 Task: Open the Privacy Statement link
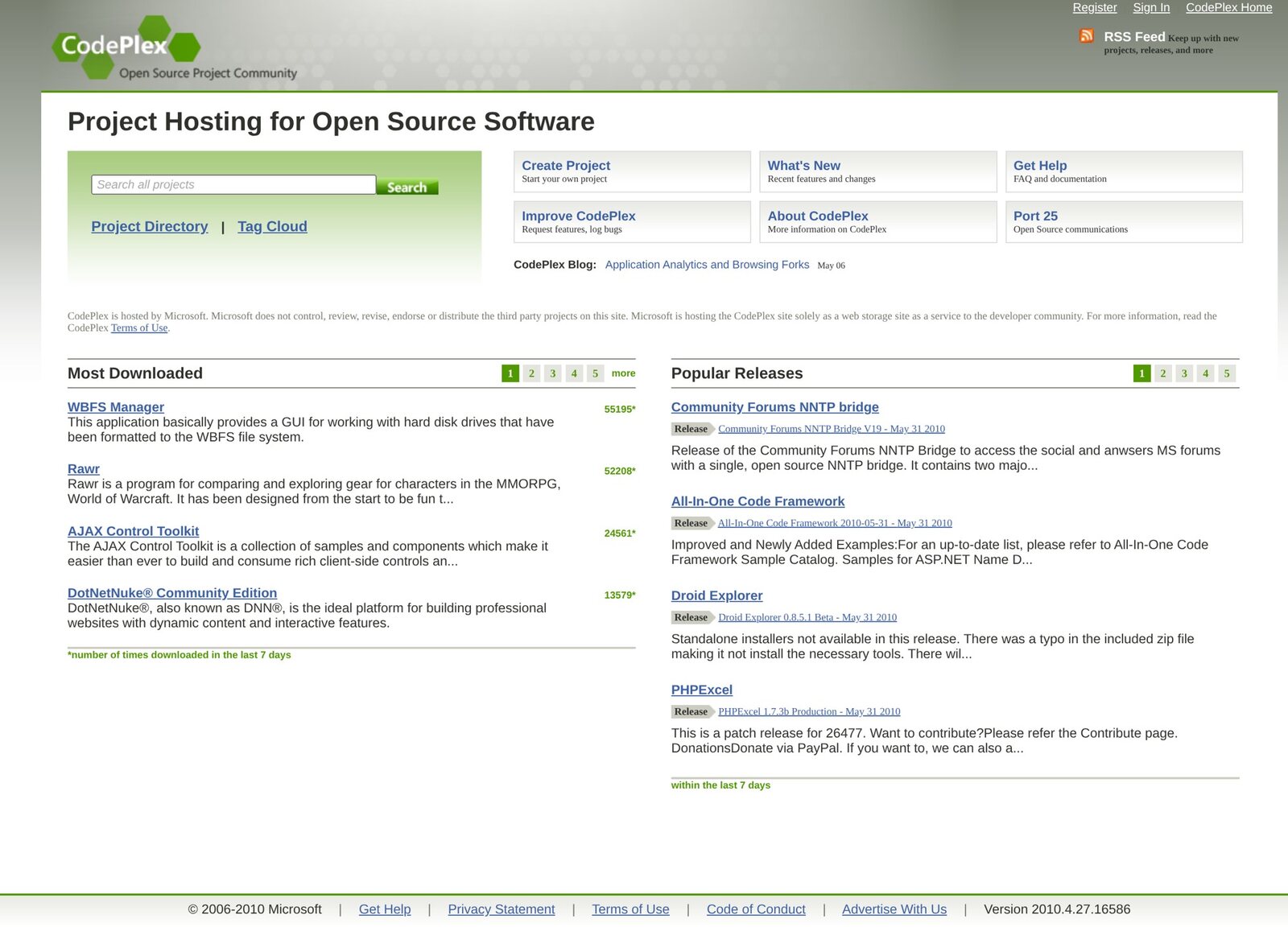(x=502, y=909)
